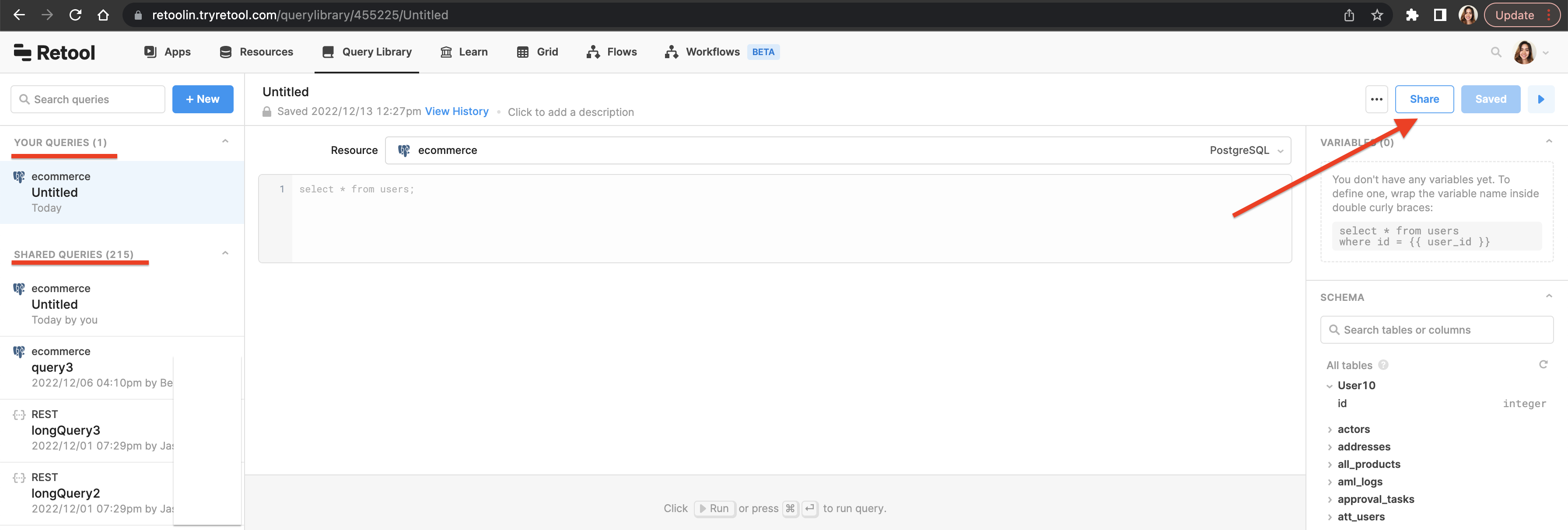The width and height of the screenshot is (1568, 530).
Task: Click the browser home icon
Action: (x=103, y=14)
